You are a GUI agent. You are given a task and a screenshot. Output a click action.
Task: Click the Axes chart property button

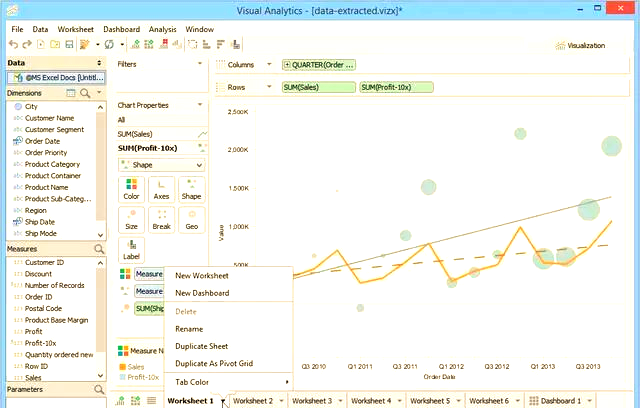click(161, 189)
